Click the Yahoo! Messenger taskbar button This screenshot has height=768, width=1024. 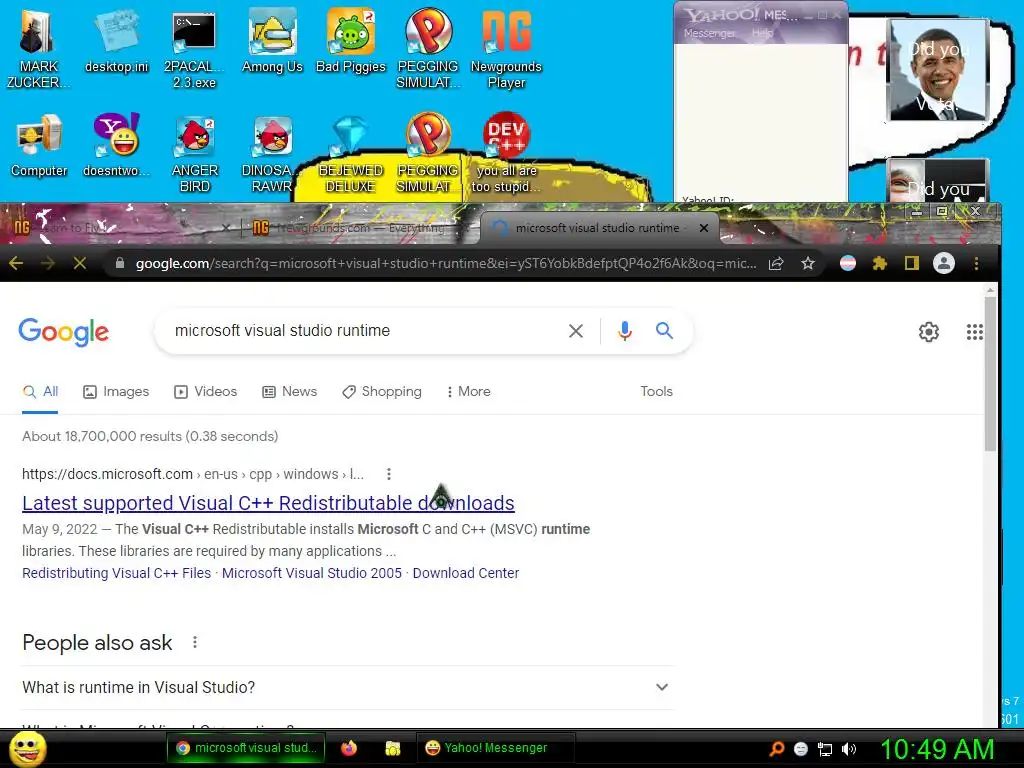(494, 748)
